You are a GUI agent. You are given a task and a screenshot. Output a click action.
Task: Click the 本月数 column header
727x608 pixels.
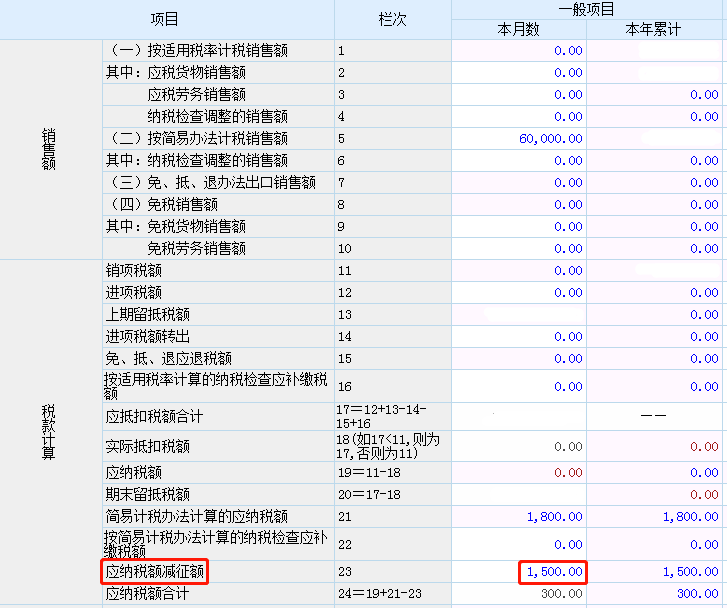click(519, 29)
